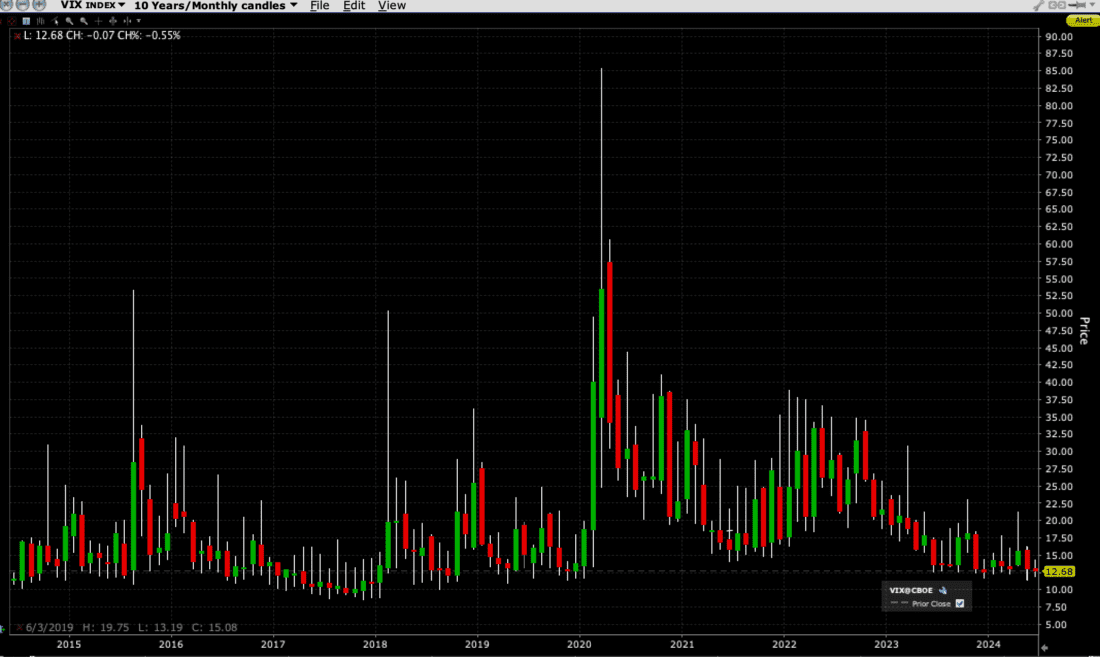Open the VIX INDEX symbol dropdown

92,5
